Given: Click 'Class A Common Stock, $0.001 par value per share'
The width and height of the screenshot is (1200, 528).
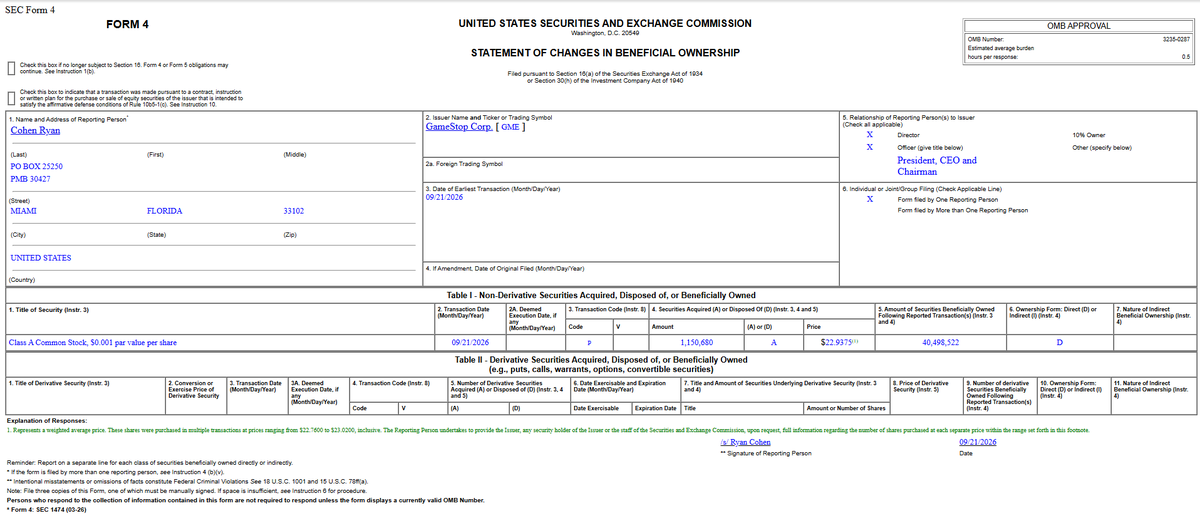Looking at the screenshot, I should [93, 343].
